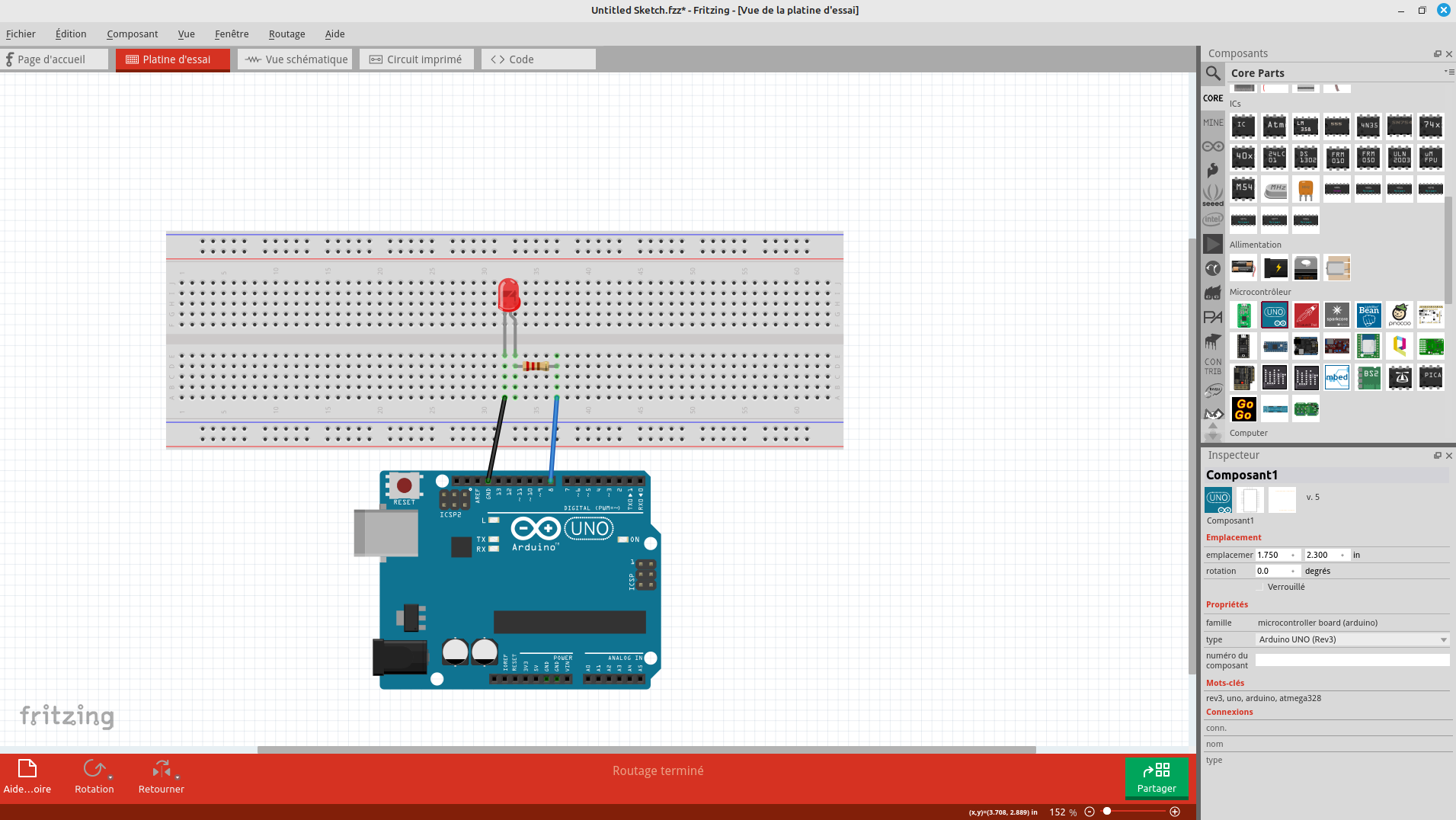Switch to the Vue schématique tab
The width and height of the screenshot is (1456, 820).
[296, 59]
